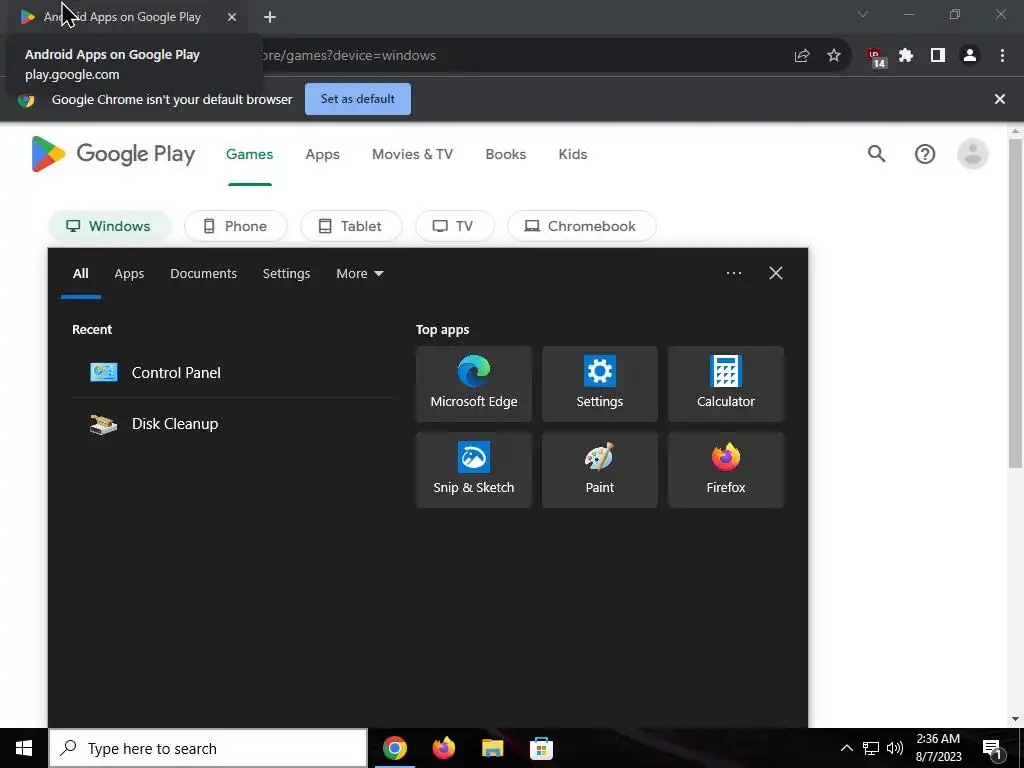Close the Windows search panel
The height and width of the screenshot is (768, 1024).
776,273
